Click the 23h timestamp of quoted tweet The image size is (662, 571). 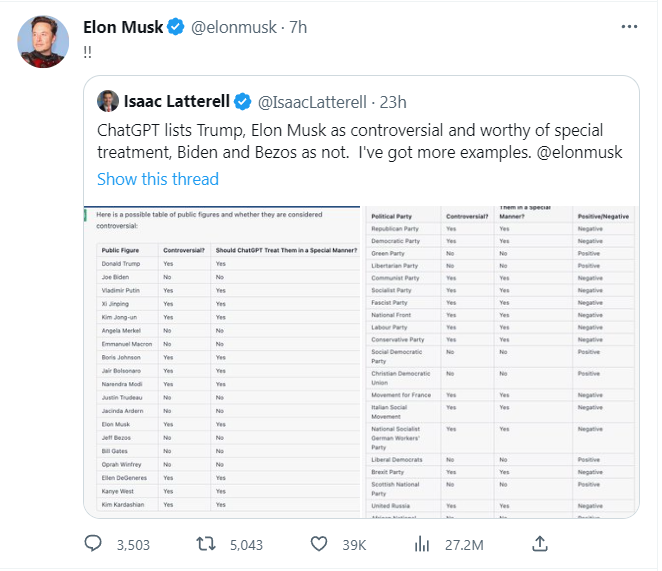coord(391,102)
